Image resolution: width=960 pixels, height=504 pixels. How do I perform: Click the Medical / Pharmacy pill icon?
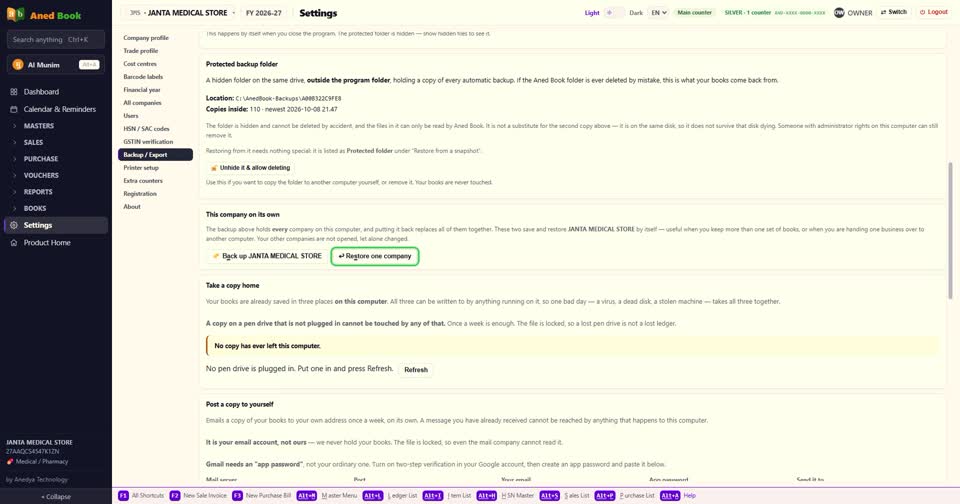pyautogui.click(x=10, y=462)
